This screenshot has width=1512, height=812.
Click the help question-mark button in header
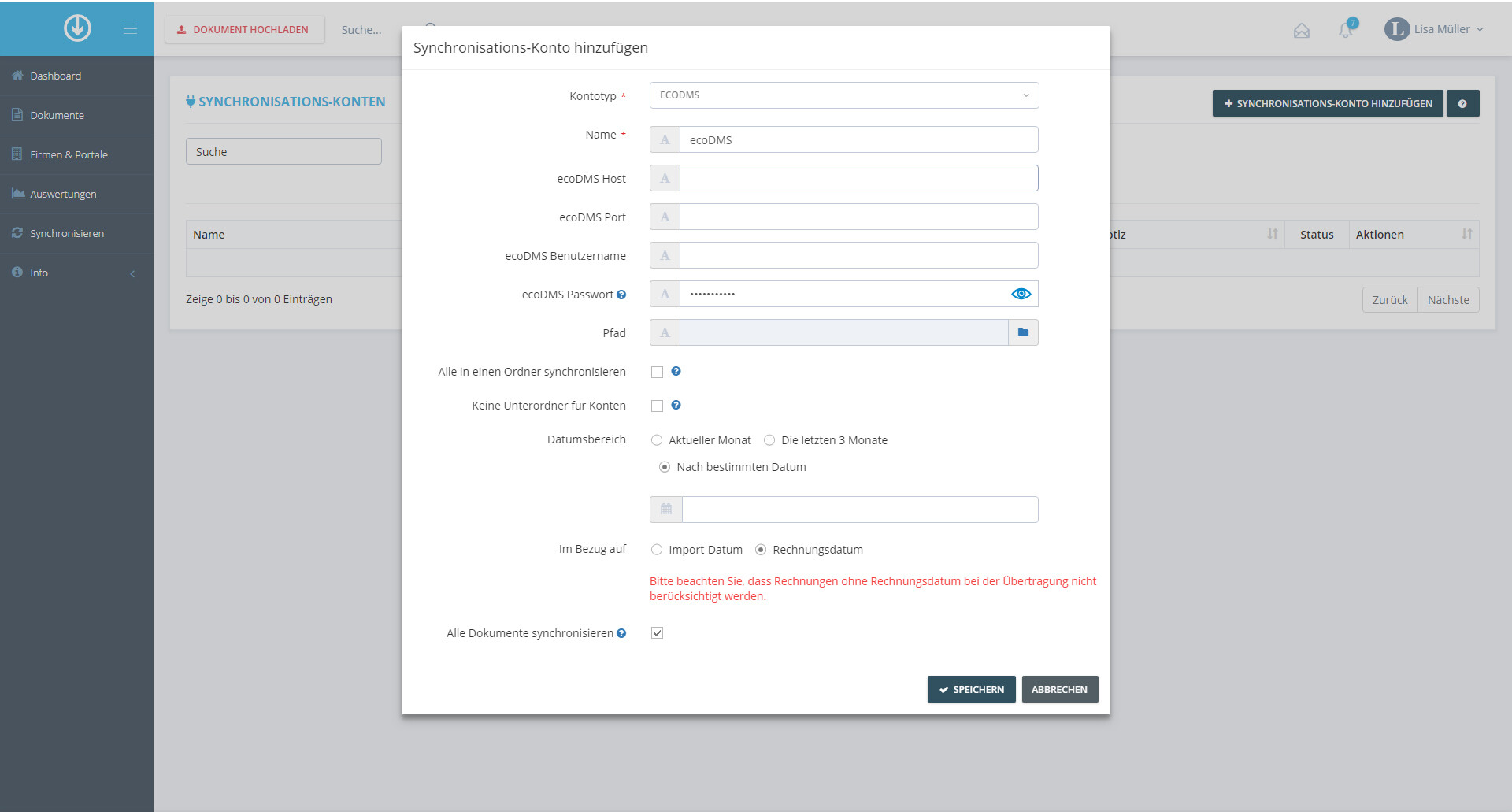click(1462, 103)
